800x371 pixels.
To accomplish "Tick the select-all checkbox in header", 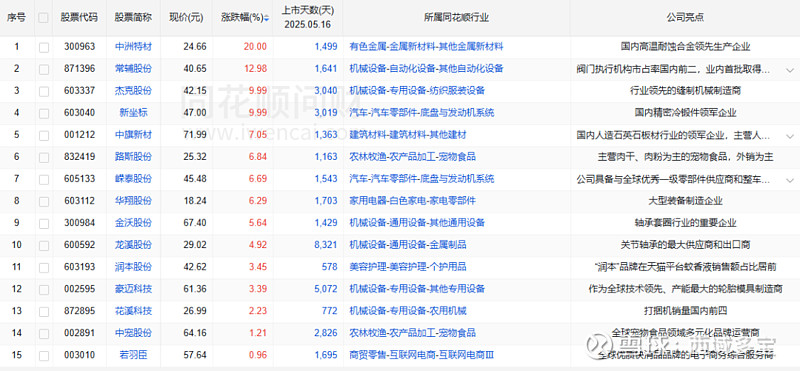I will (43, 18).
